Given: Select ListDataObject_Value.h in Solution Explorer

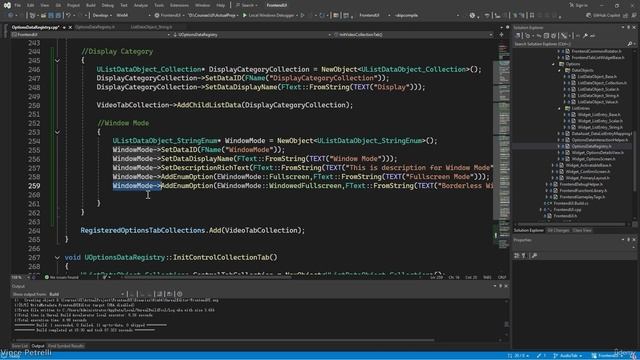Looking at the screenshot, I should [x=597, y=102].
